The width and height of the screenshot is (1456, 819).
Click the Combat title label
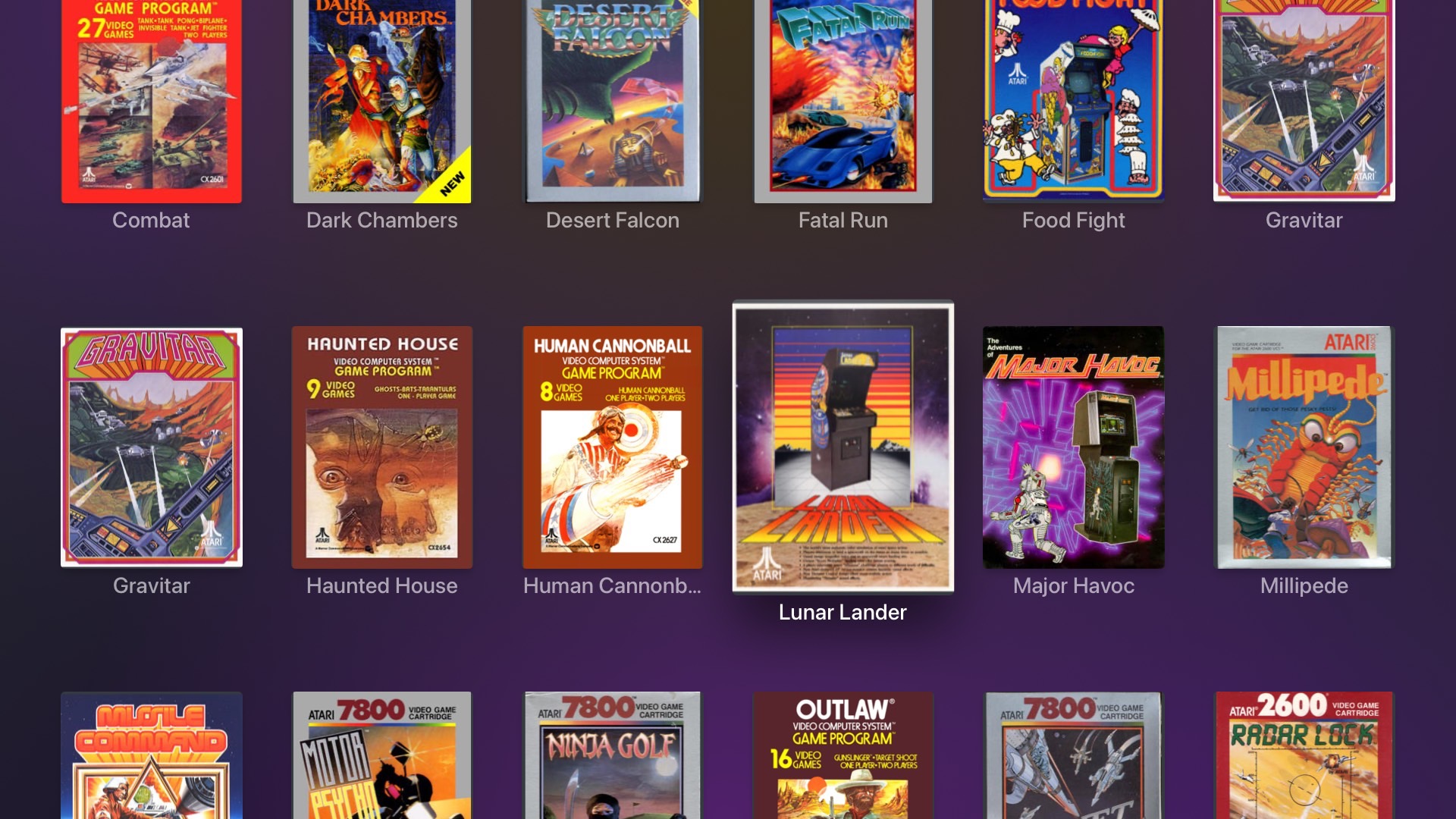(x=151, y=220)
